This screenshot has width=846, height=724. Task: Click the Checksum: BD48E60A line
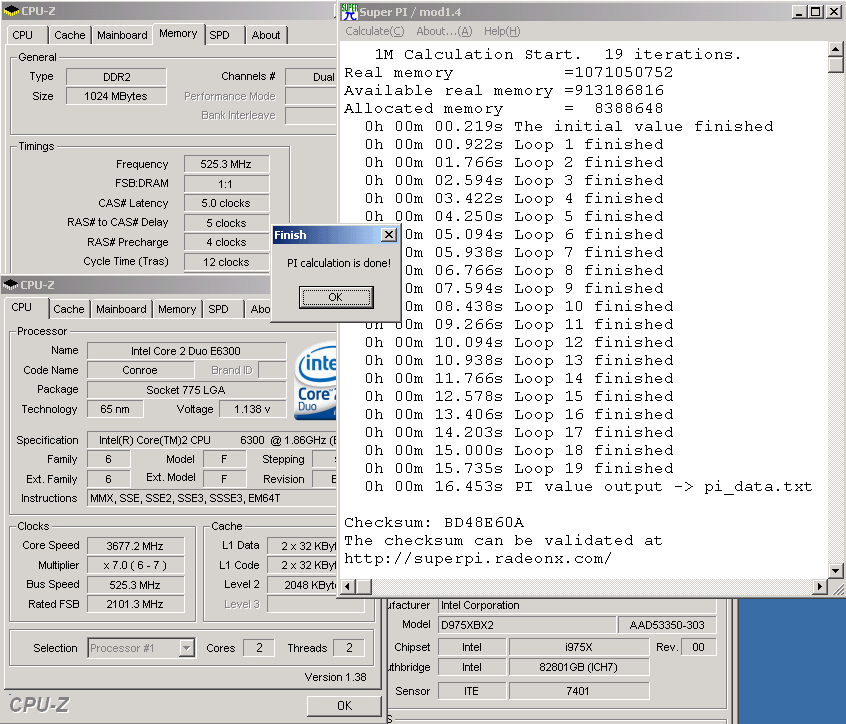click(434, 522)
